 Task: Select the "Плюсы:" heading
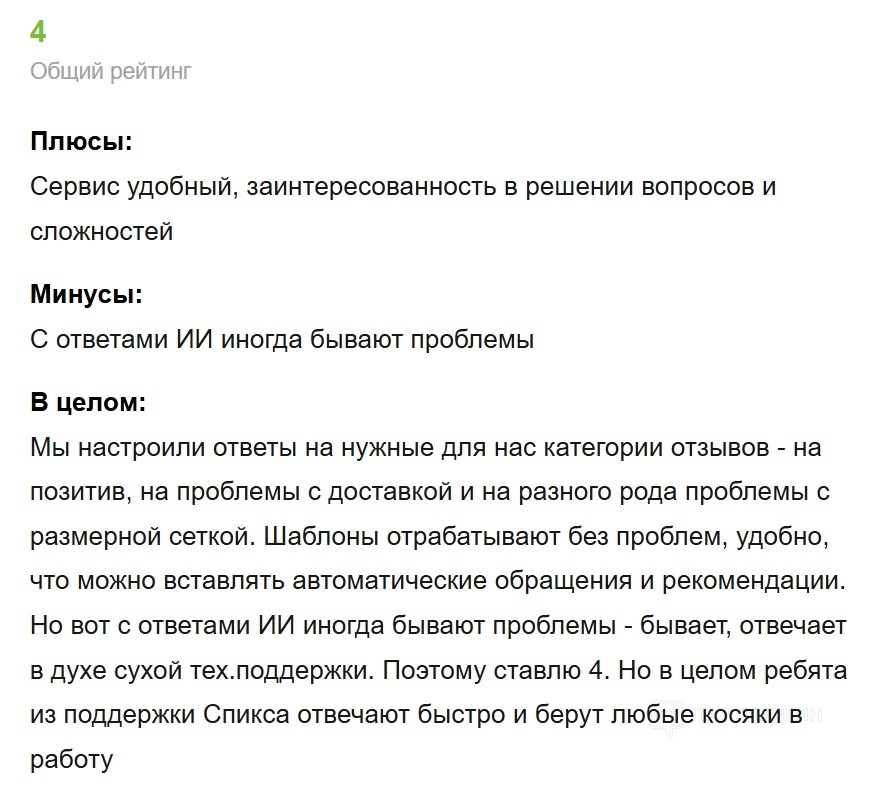click(81, 141)
